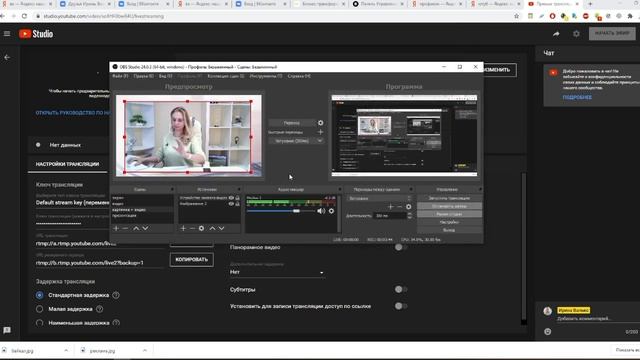The image size is (640, 360).
Task: Move the selected source down in OBS
Action: [x=221, y=228]
